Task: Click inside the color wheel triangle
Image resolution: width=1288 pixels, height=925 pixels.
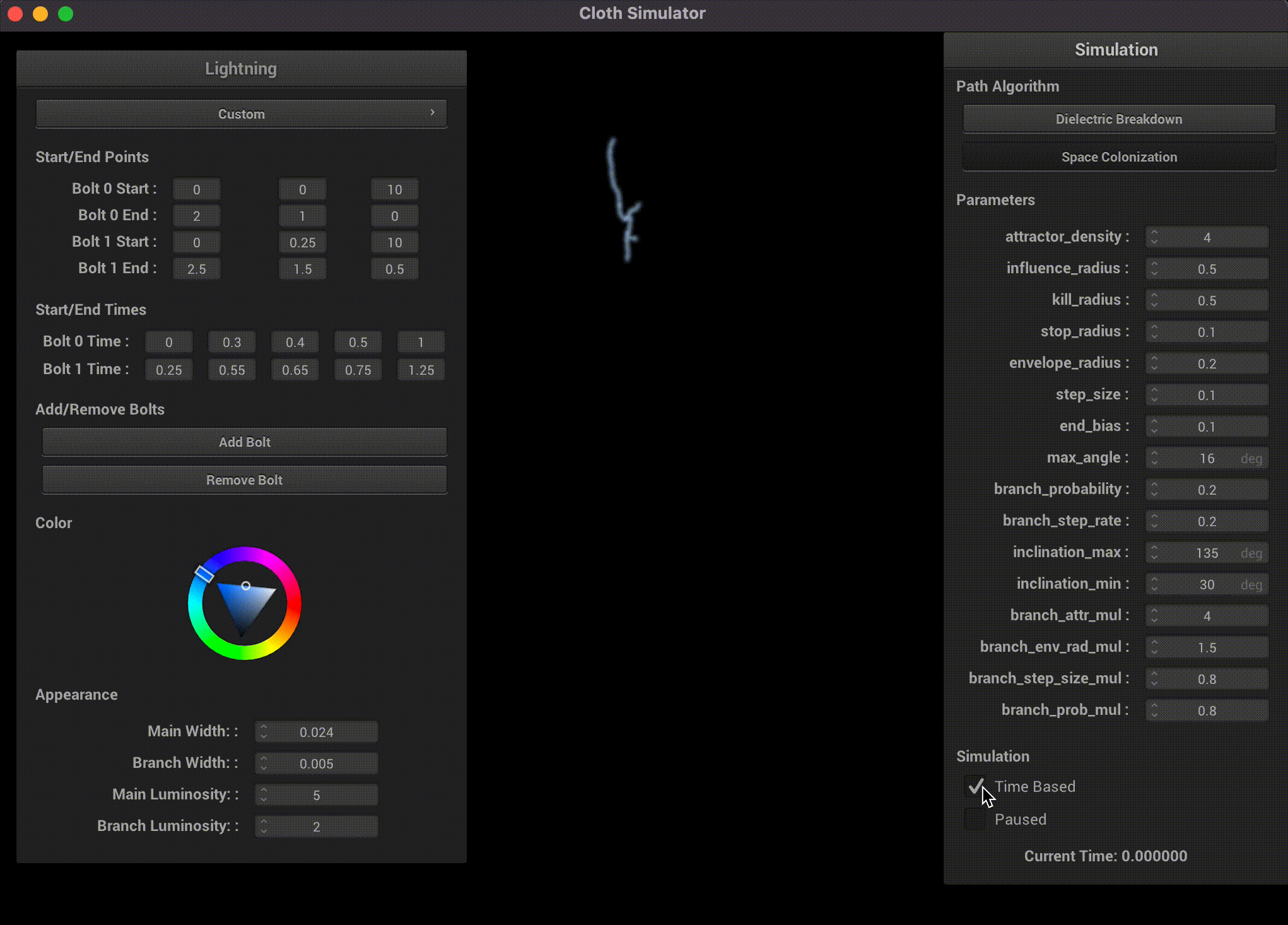Action: pyautogui.click(x=244, y=604)
